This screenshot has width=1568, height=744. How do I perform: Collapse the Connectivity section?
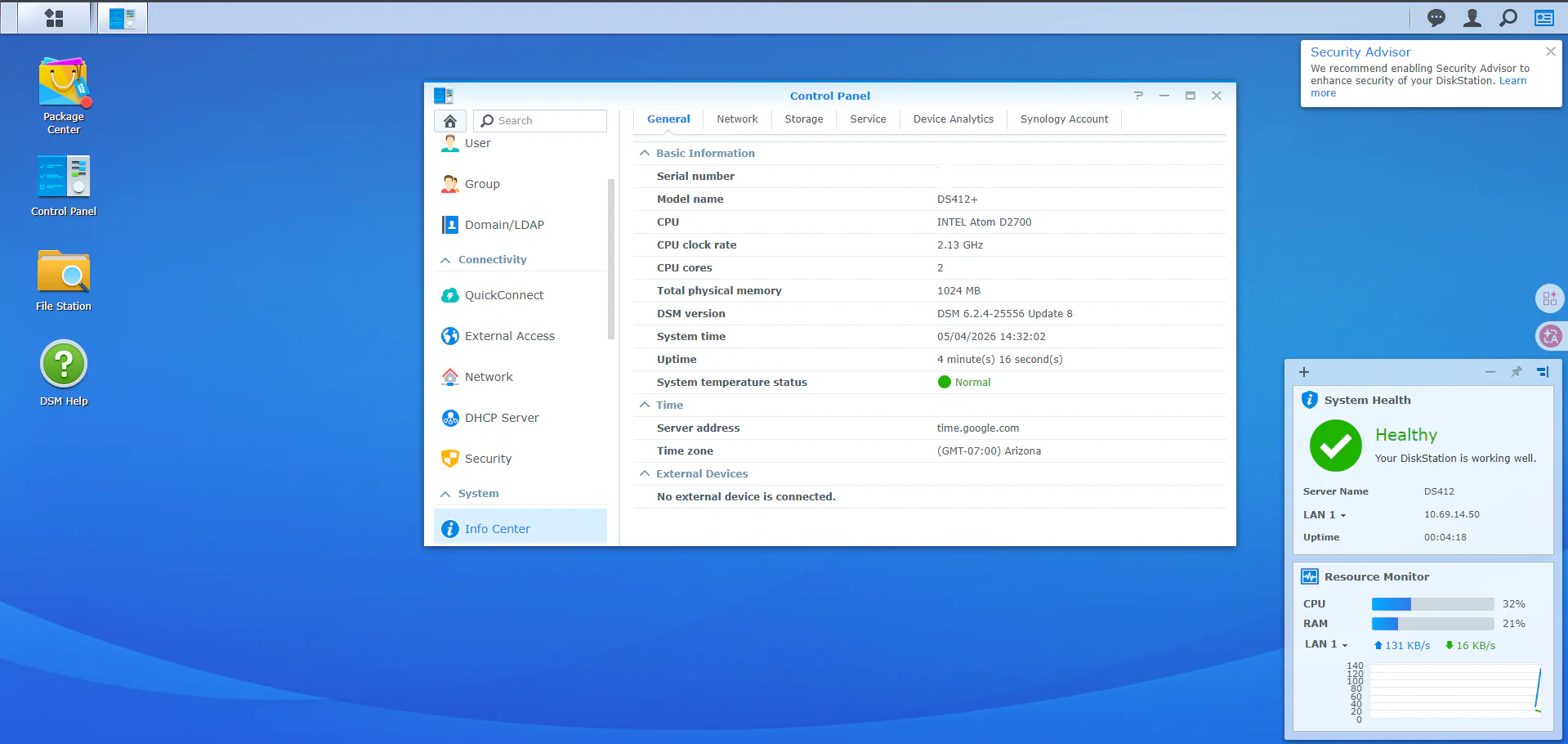tap(445, 260)
